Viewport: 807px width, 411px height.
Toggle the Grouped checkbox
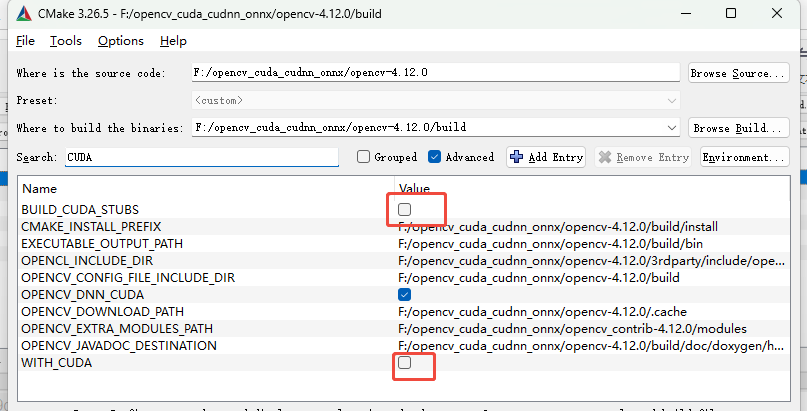(x=364, y=157)
